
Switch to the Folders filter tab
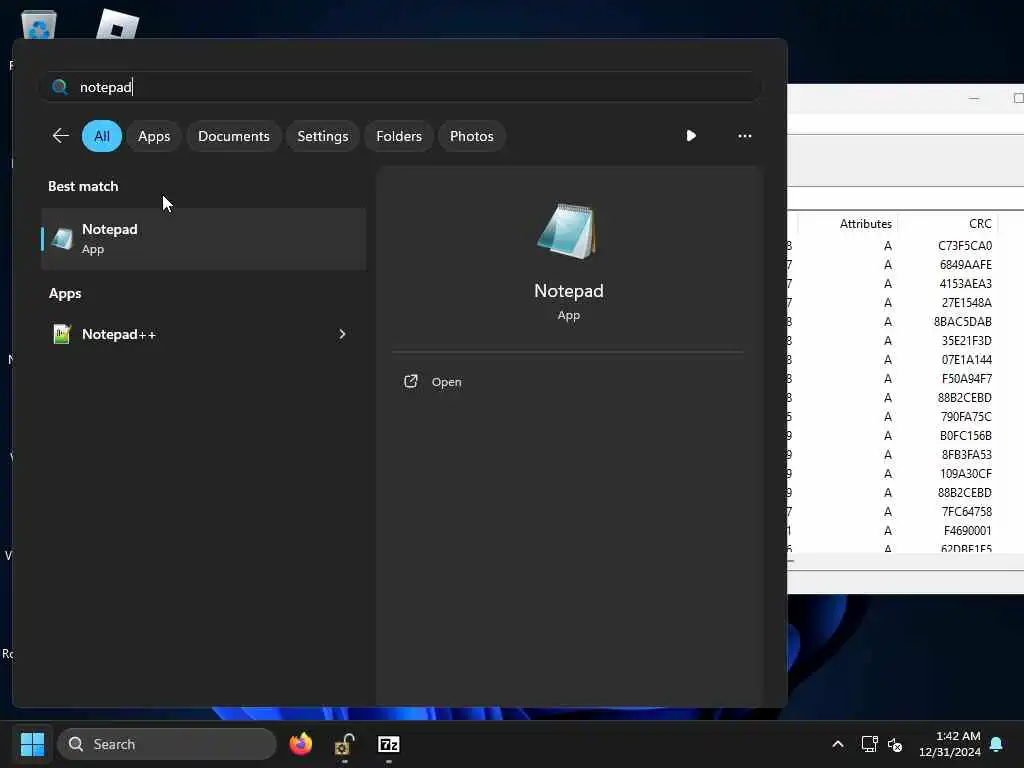(399, 136)
